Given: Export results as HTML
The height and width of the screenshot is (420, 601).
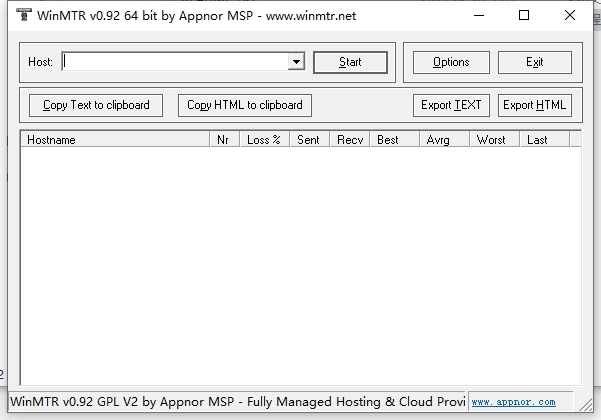Looking at the screenshot, I should tap(535, 105).
